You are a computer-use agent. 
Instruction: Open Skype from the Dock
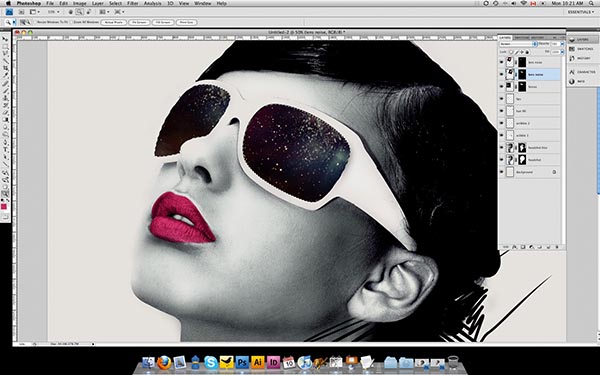[210, 362]
